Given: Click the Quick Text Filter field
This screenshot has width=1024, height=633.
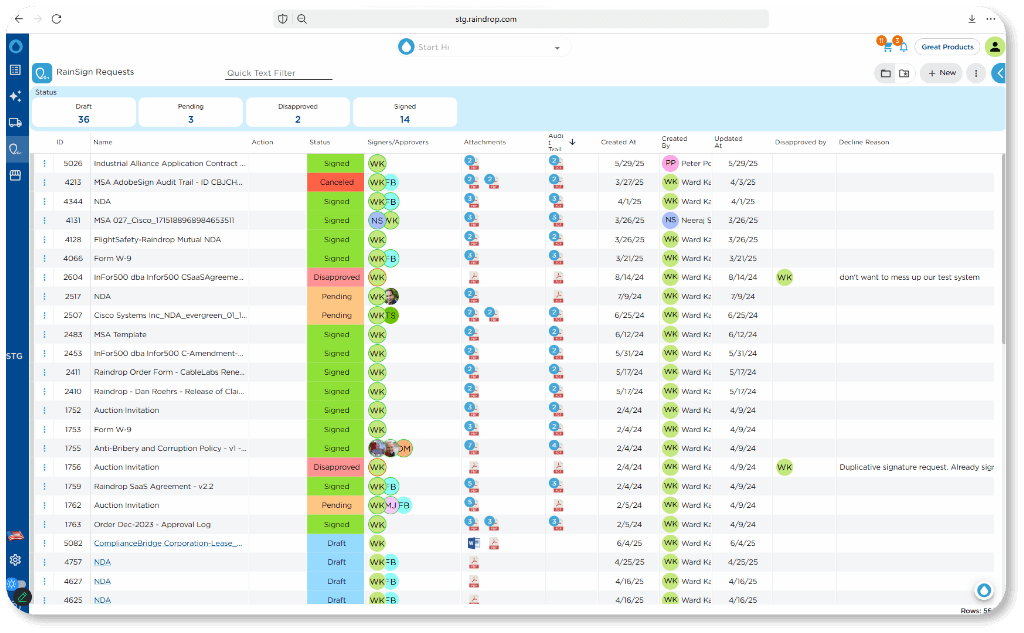Looking at the screenshot, I should 279,73.
